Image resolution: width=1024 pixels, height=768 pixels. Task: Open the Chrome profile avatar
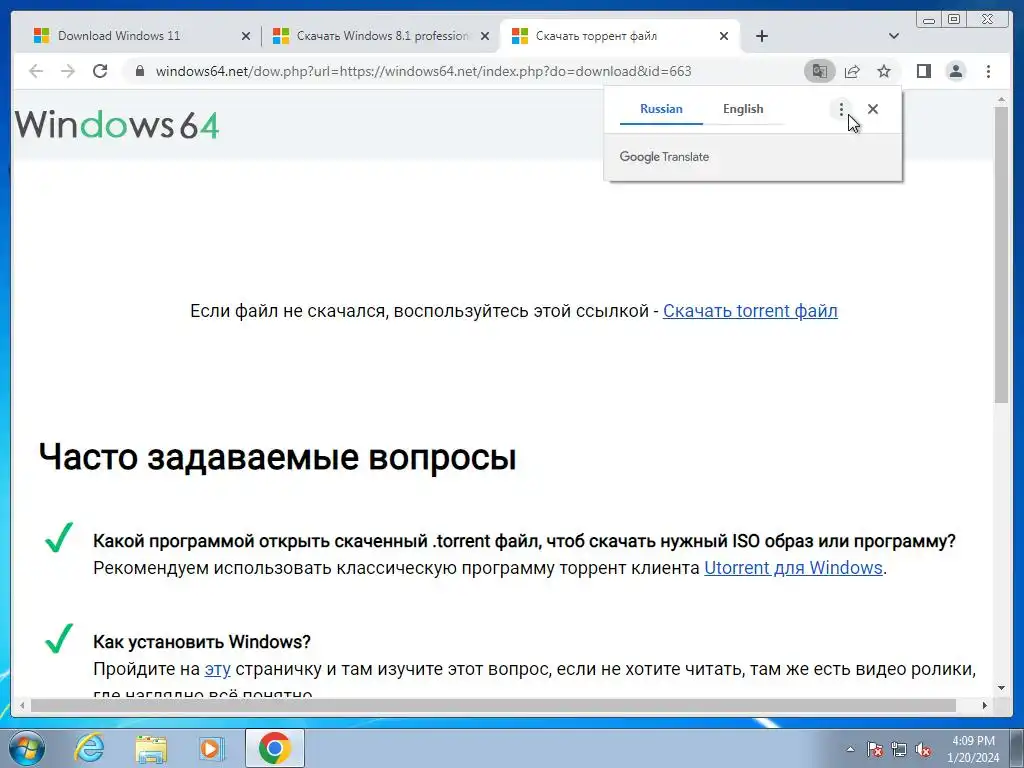(955, 71)
